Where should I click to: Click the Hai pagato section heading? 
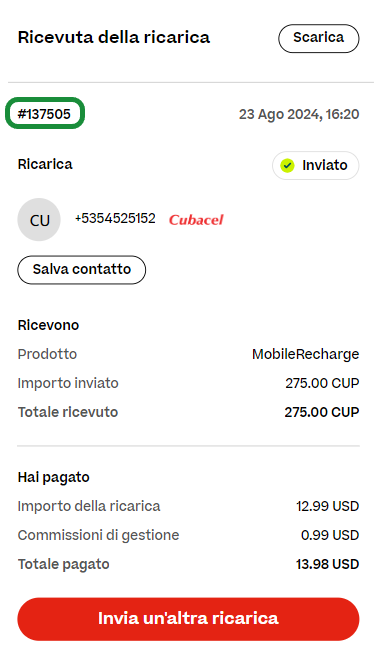coord(53,477)
